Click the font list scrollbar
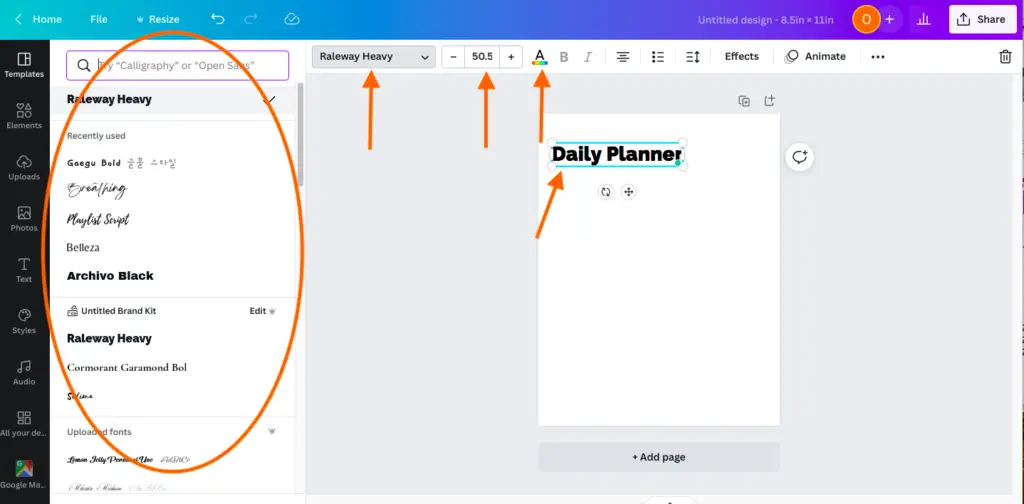 tap(300, 134)
